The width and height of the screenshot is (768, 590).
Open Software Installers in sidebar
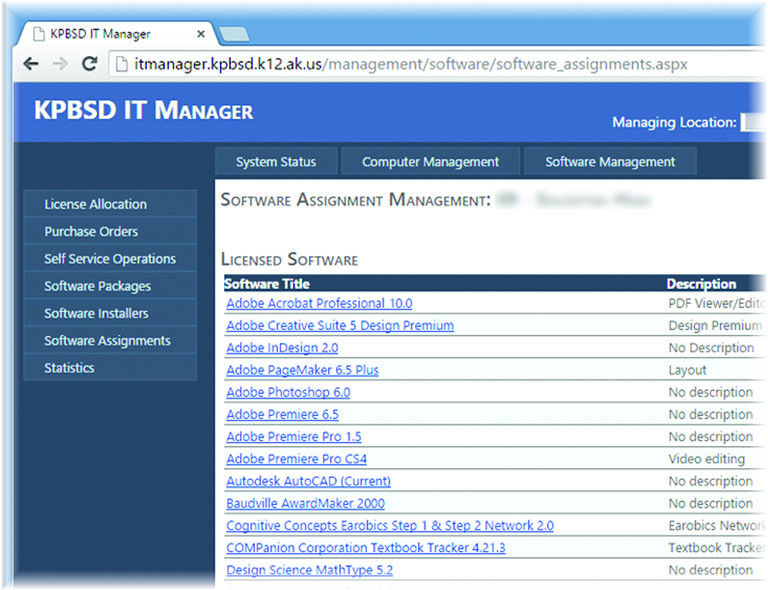click(x=110, y=313)
